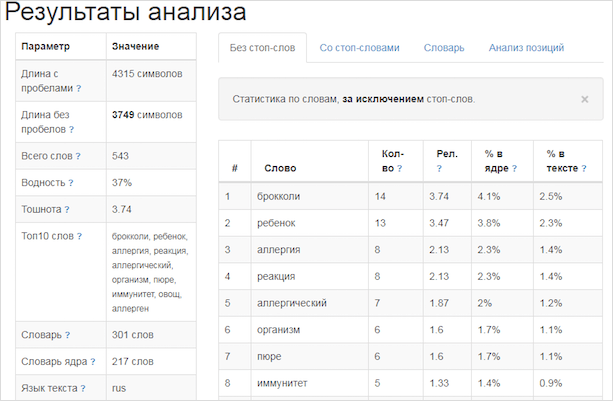This screenshot has width=613, height=401.
Task: Go to 'Анализ позиций' tab
Action: tap(526, 47)
